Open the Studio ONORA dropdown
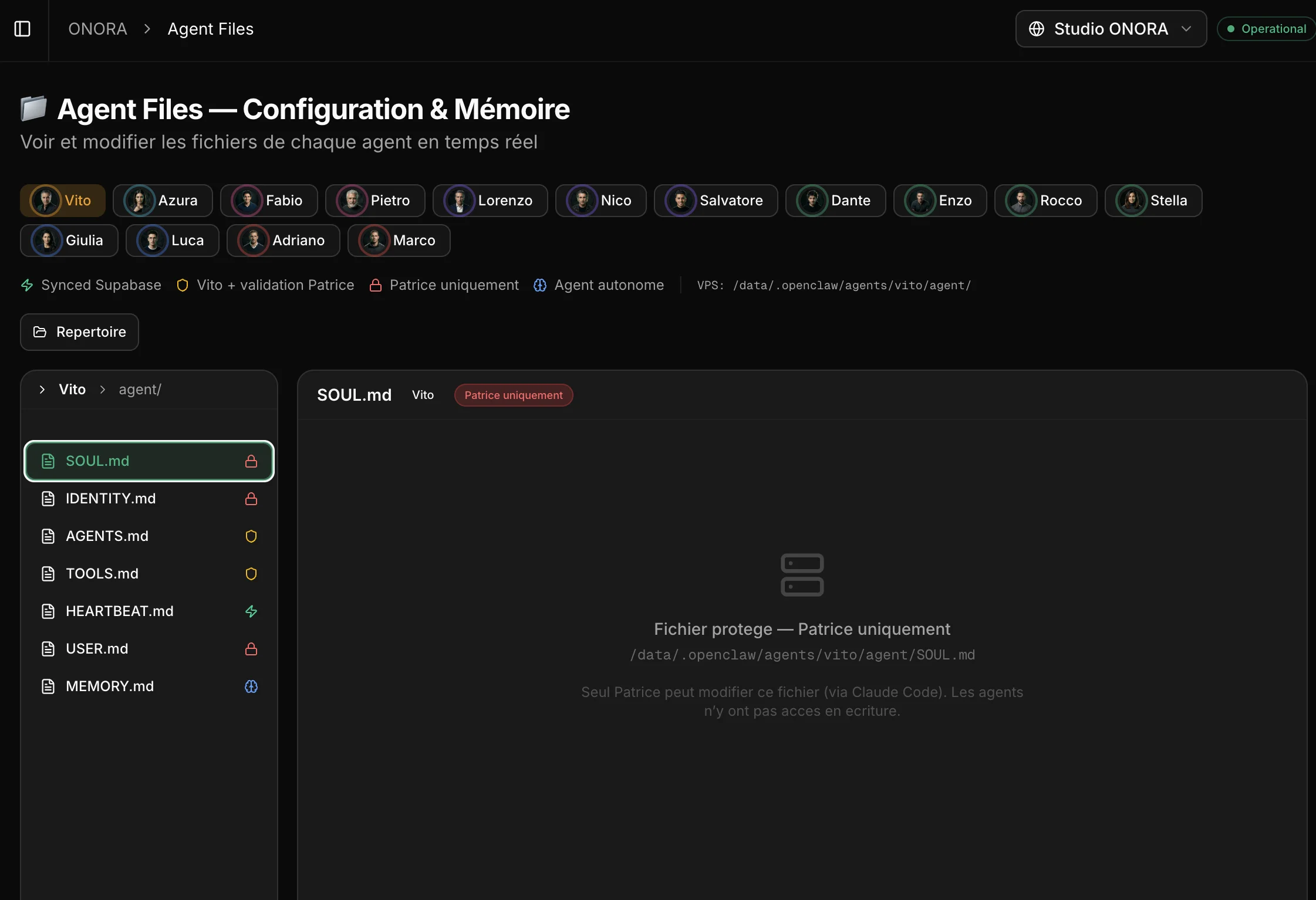Viewport: 1316px width, 900px height. (1111, 29)
